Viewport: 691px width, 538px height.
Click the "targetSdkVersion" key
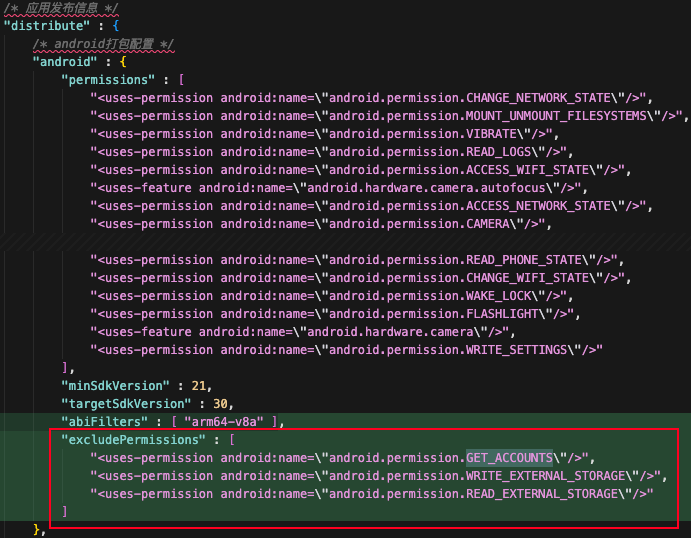point(126,404)
